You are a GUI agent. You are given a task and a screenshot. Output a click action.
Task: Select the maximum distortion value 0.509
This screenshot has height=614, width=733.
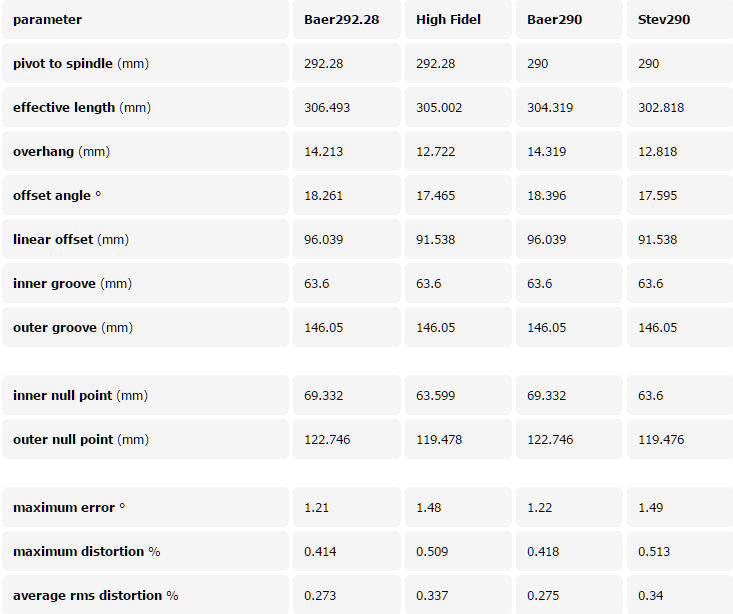435,552
